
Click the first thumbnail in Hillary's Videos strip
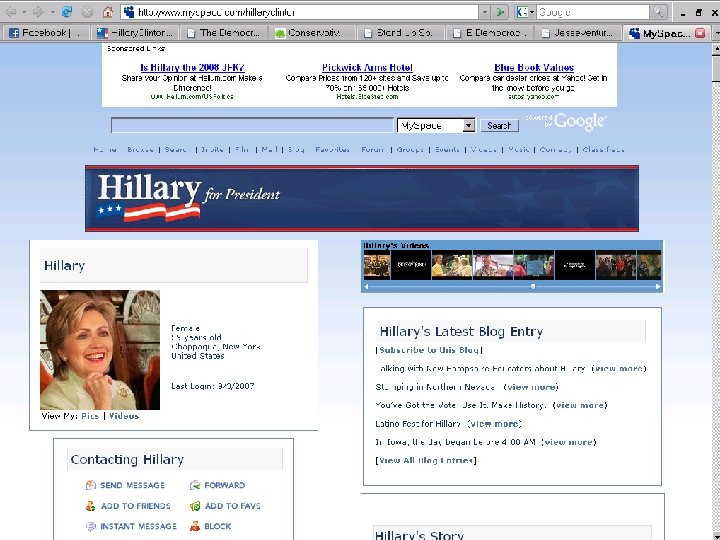tap(377, 265)
